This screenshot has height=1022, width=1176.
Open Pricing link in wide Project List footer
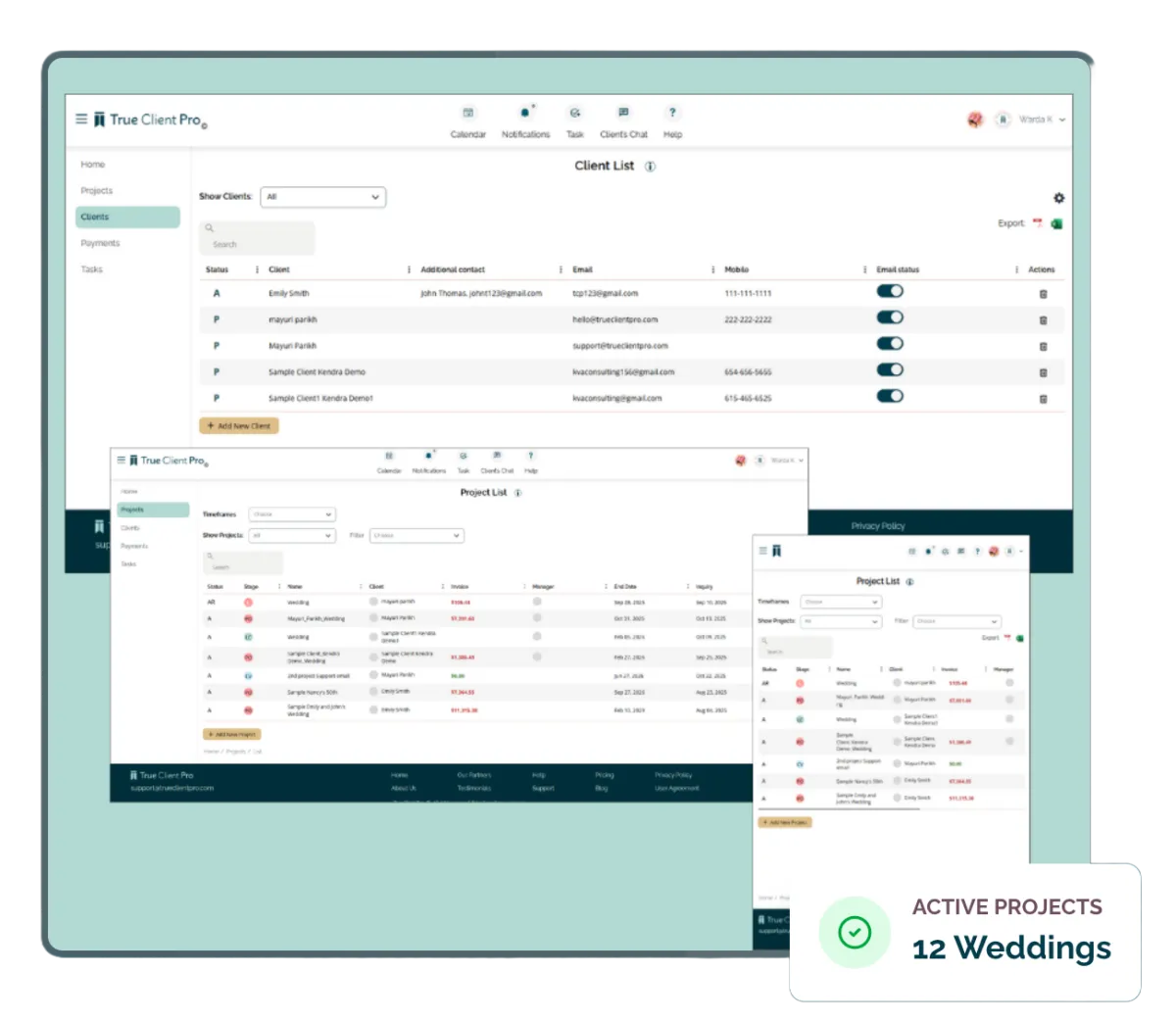pos(604,775)
